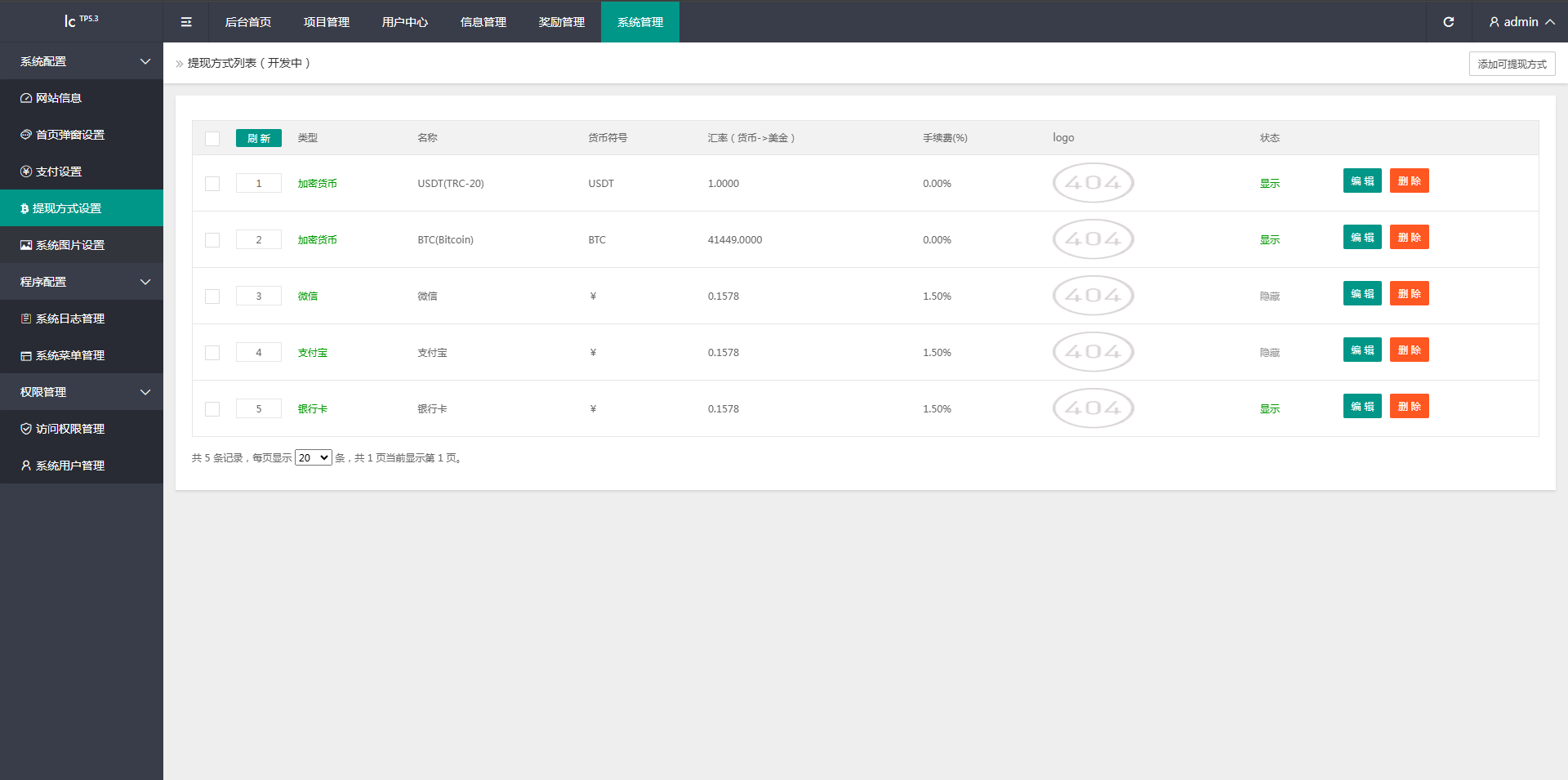Check the select-all checkbox in table header
This screenshot has height=780, width=1568.
[x=212, y=139]
